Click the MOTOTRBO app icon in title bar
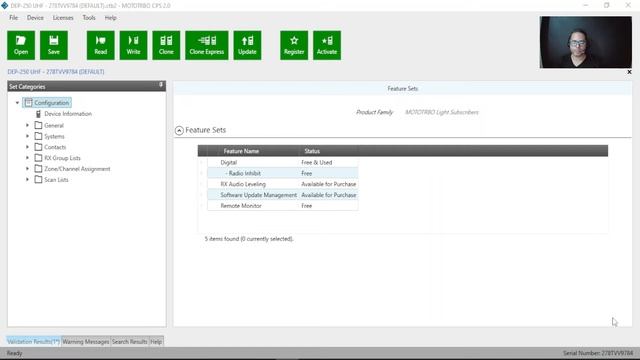640x360 pixels. (4, 5)
